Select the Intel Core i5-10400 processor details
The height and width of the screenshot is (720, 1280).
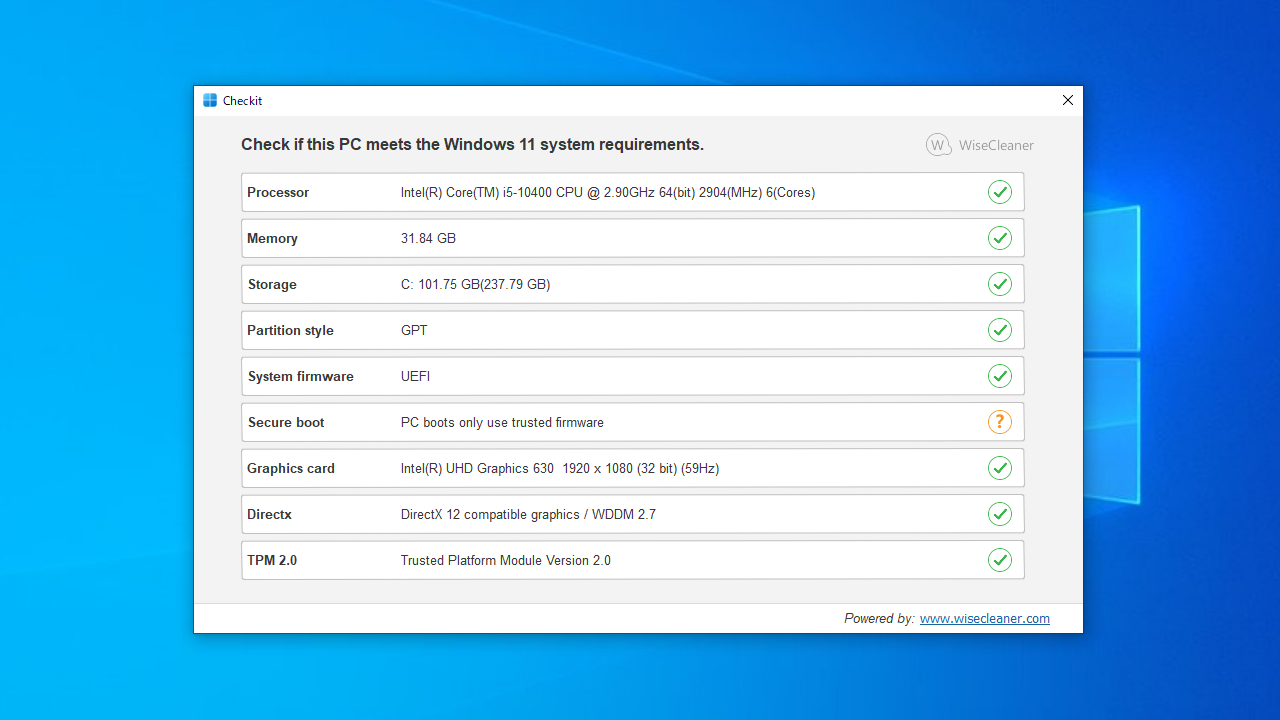(x=608, y=192)
